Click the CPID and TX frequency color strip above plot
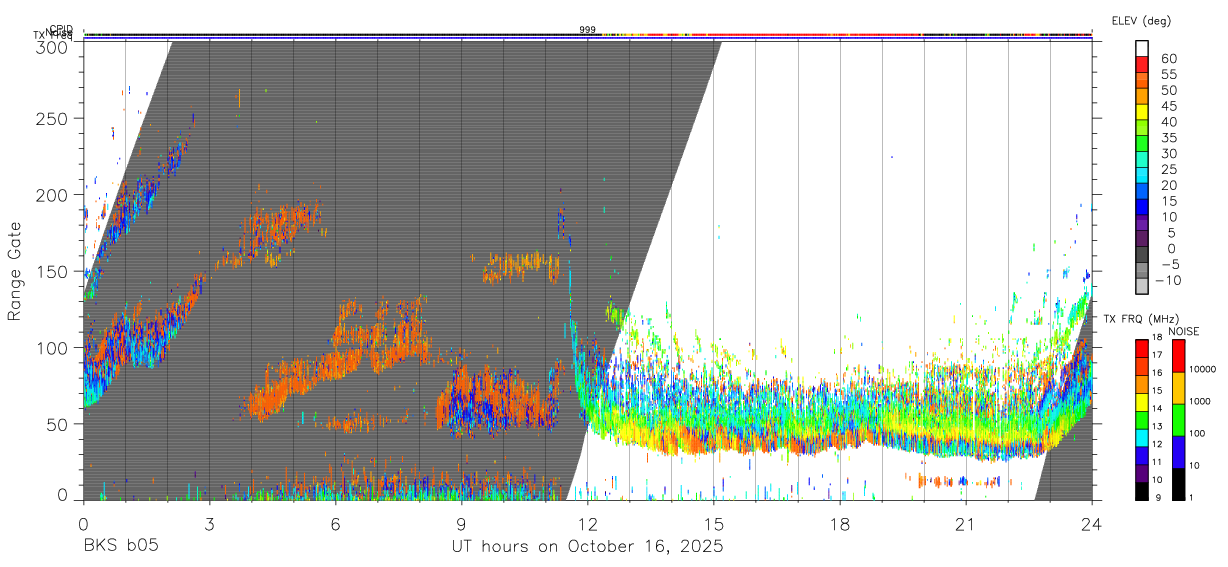 (x=587, y=36)
